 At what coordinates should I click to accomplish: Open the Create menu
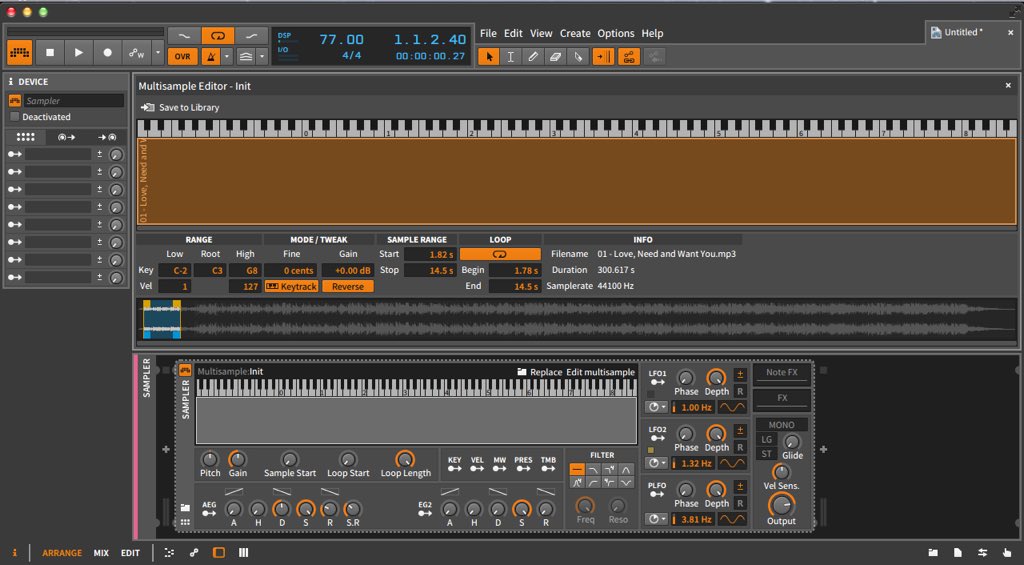(x=575, y=33)
